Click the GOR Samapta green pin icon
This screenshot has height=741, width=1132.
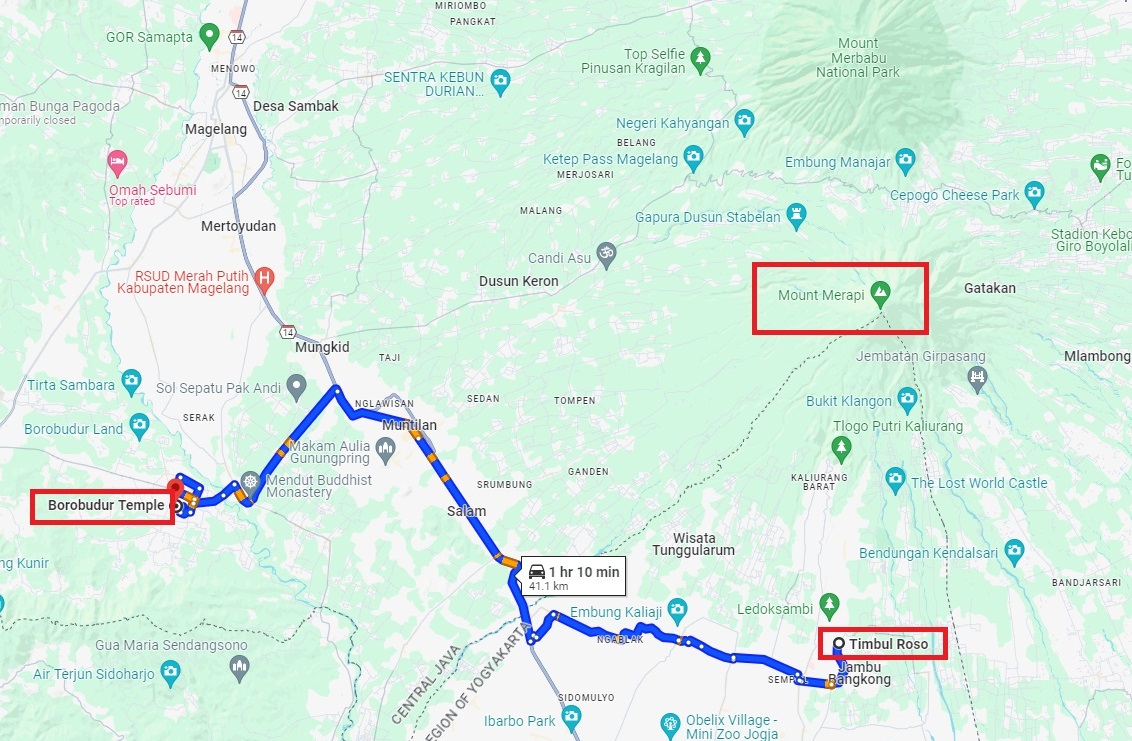(209, 35)
